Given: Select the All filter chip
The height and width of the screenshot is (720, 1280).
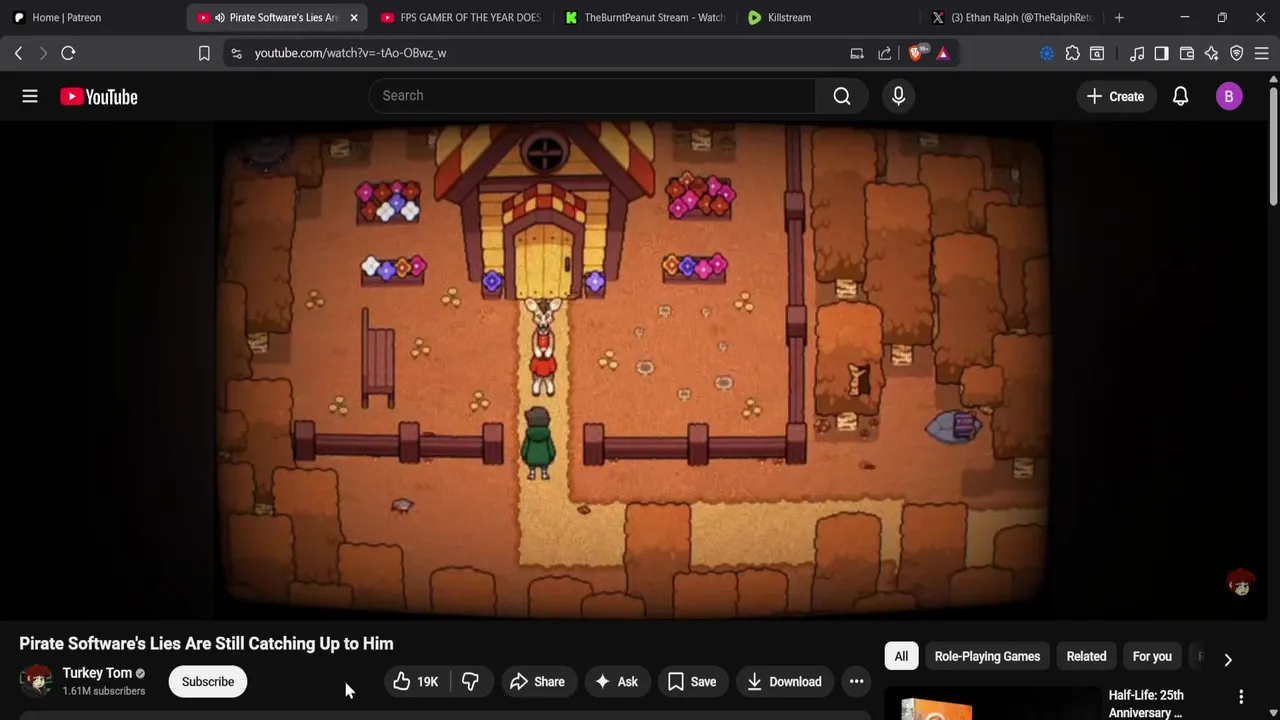Looking at the screenshot, I should pos(901,656).
